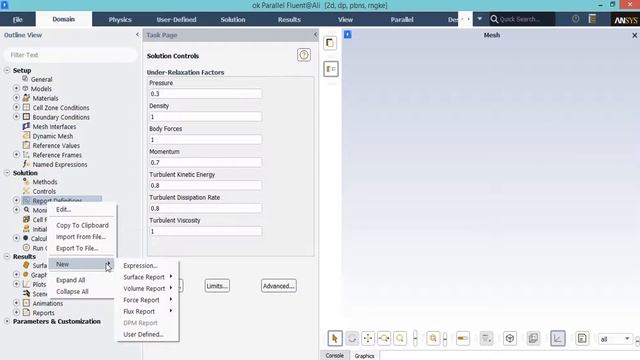Click the General tree icon

(x=25, y=78)
